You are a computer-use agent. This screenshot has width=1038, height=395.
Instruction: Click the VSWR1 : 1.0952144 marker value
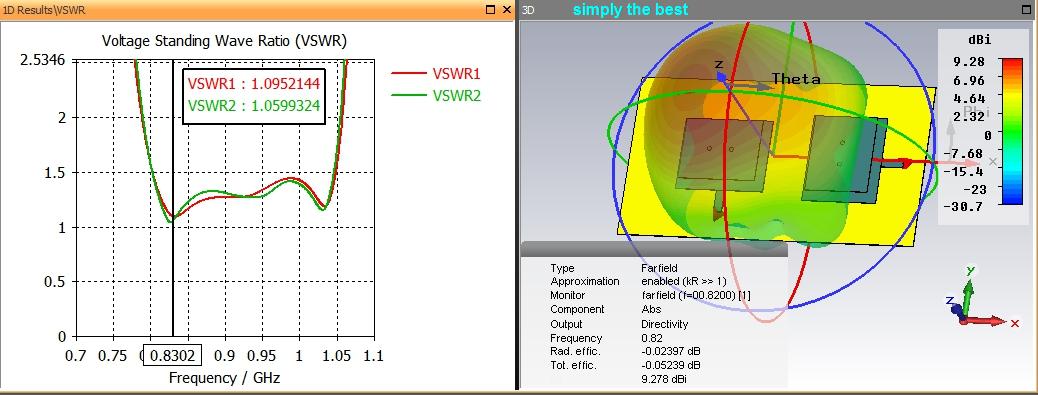tap(254, 84)
